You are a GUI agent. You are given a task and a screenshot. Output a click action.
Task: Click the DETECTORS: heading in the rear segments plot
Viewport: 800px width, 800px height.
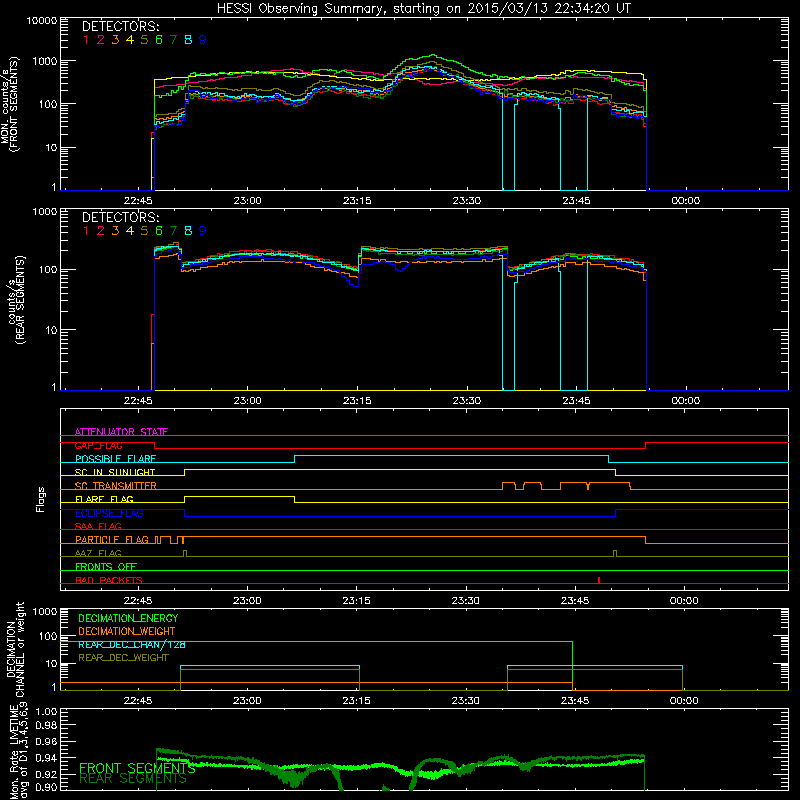pos(121,217)
